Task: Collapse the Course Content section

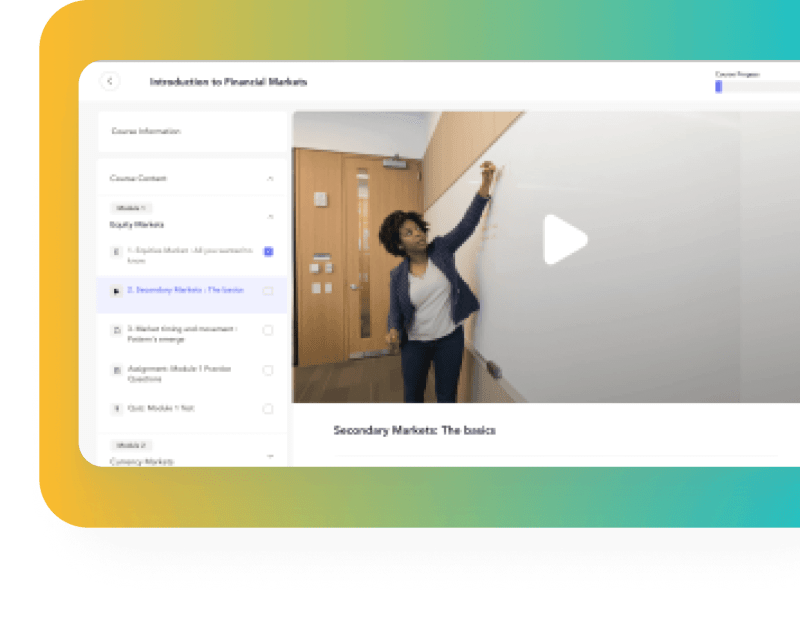Action: pos(268,177)
